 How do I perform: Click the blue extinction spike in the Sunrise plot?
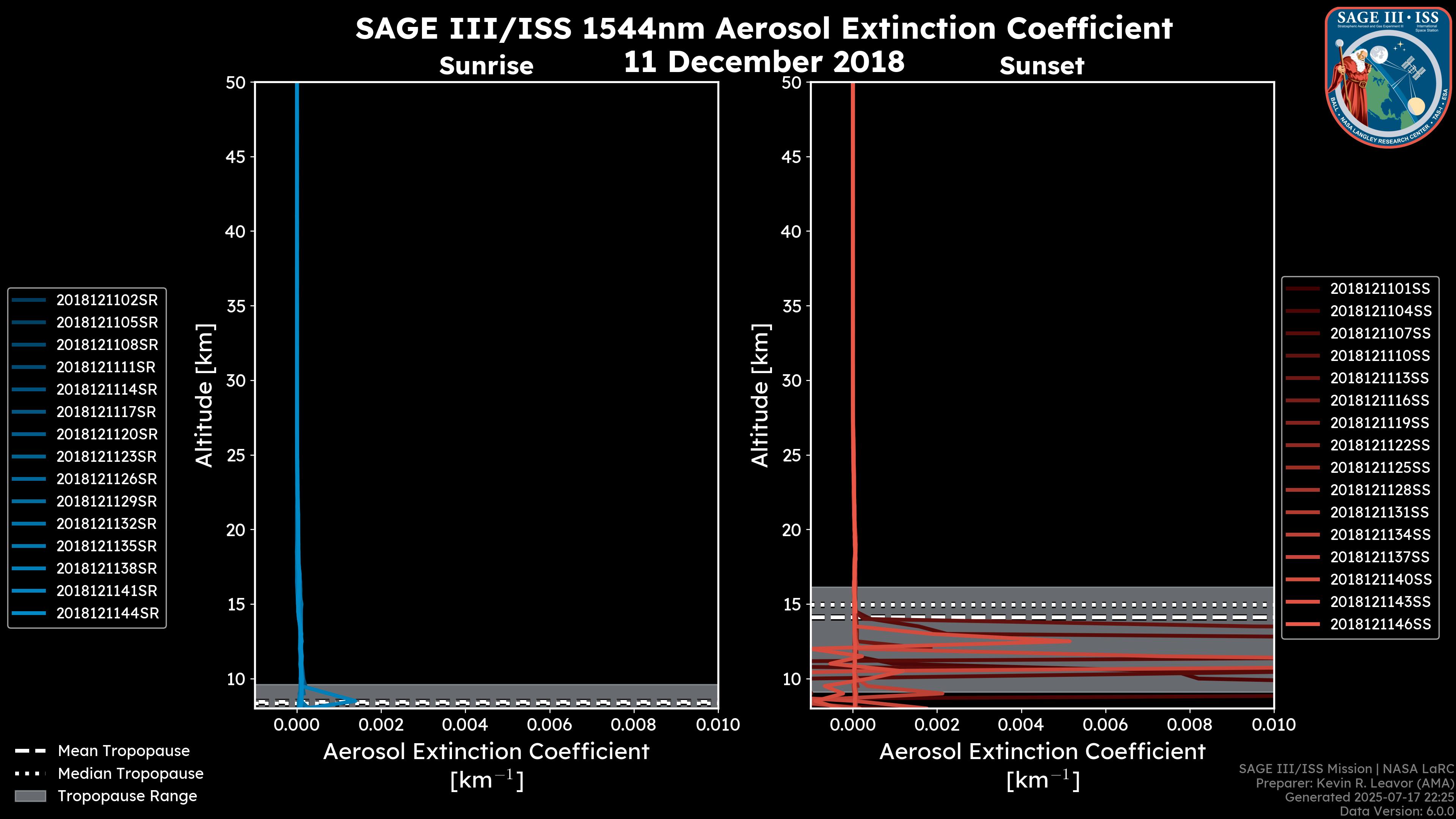pos(353,701)
